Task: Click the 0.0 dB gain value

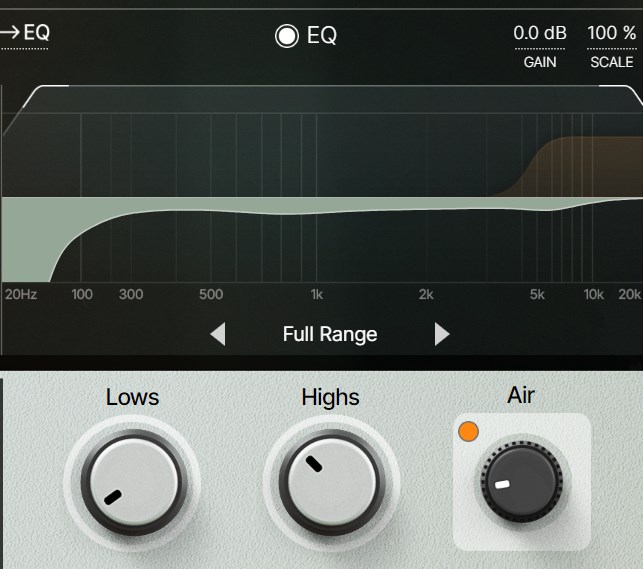Action: (x=540, y=33)
